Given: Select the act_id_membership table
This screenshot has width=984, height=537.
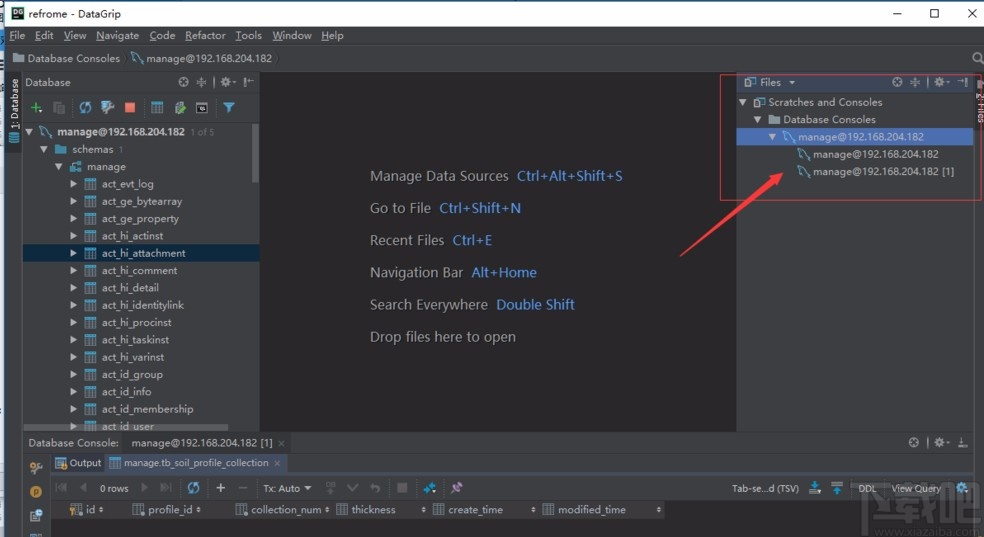Looking at the screenshot, I should click(x=147, y=409).
